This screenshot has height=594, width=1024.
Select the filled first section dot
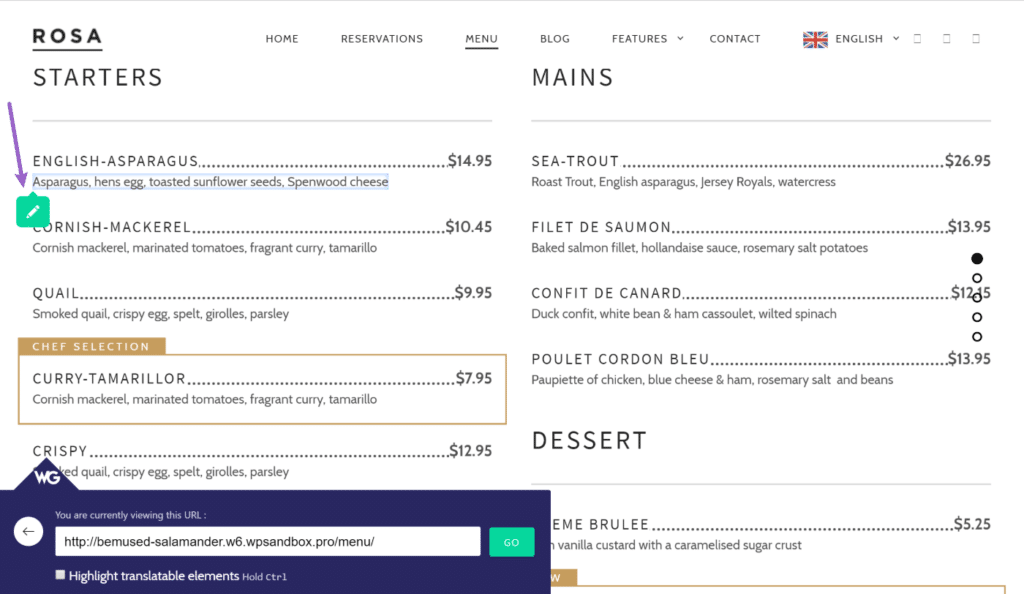(977, 258)
